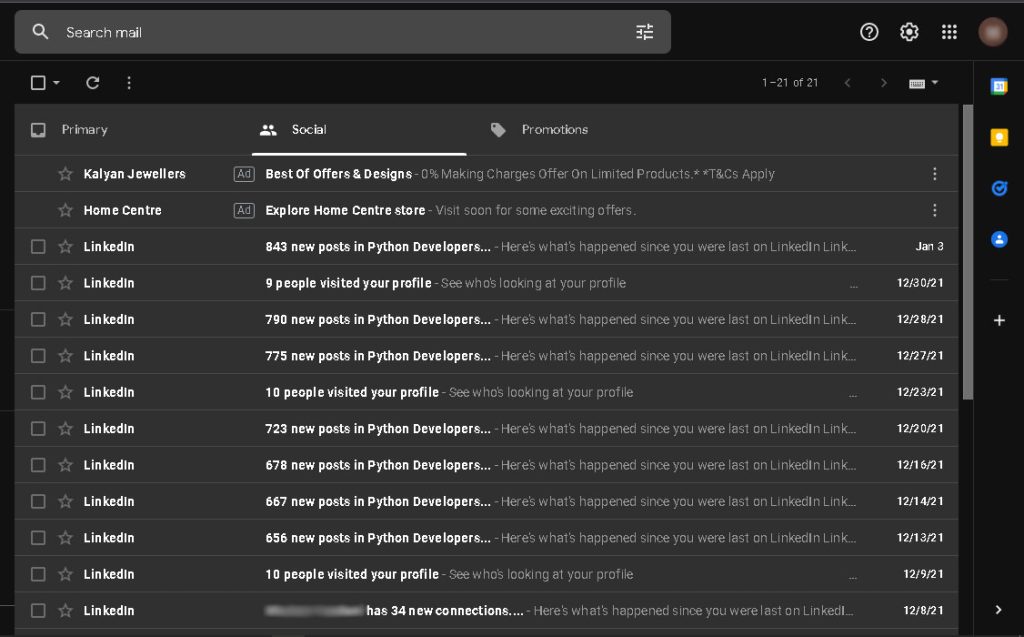Screen dimensions: 1024x637
Task: Open Gmail support help icon
Action: 869,32
